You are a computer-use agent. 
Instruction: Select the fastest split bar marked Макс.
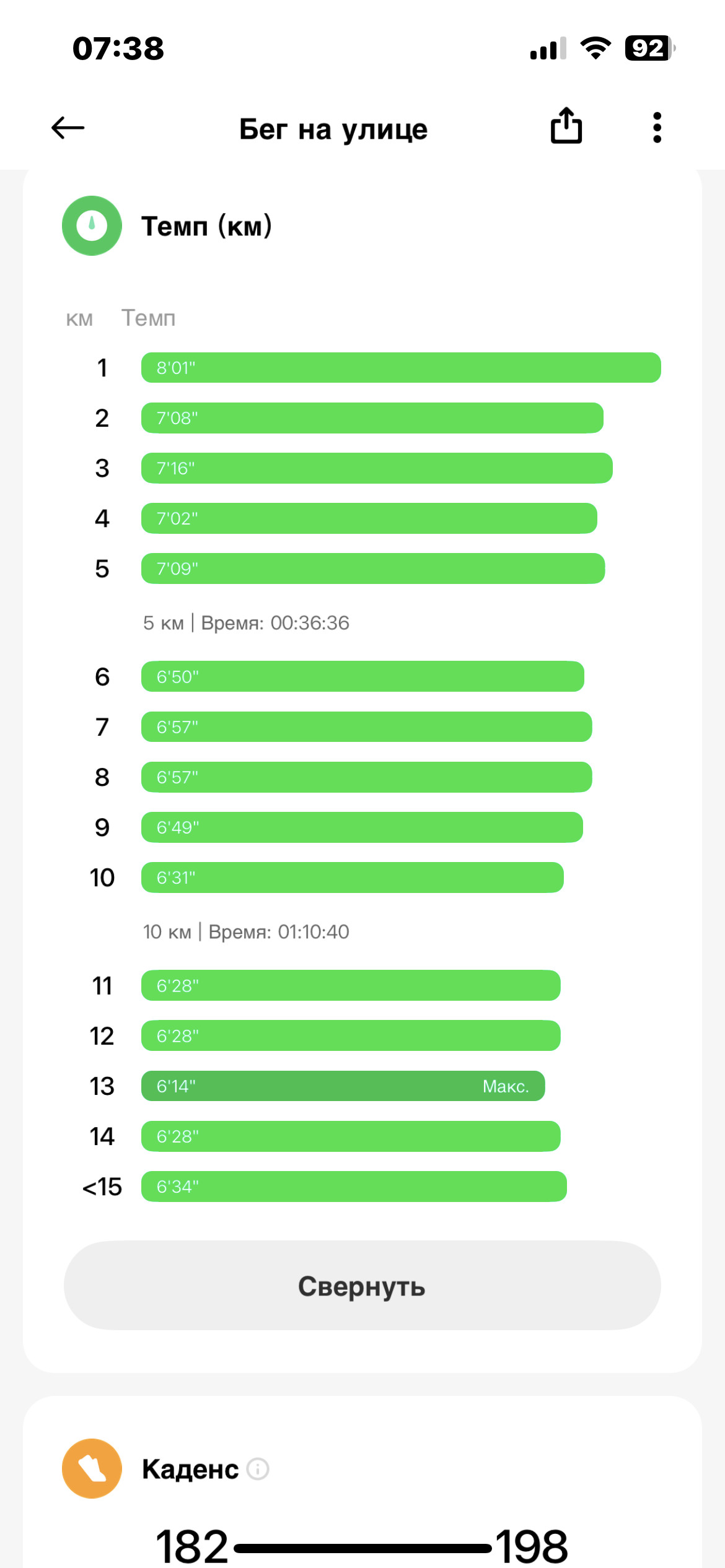343,1086
